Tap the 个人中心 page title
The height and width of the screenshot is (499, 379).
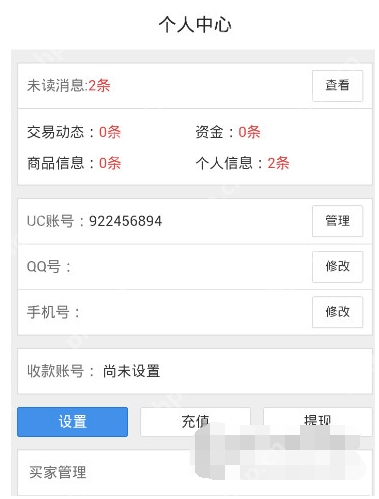195,25
